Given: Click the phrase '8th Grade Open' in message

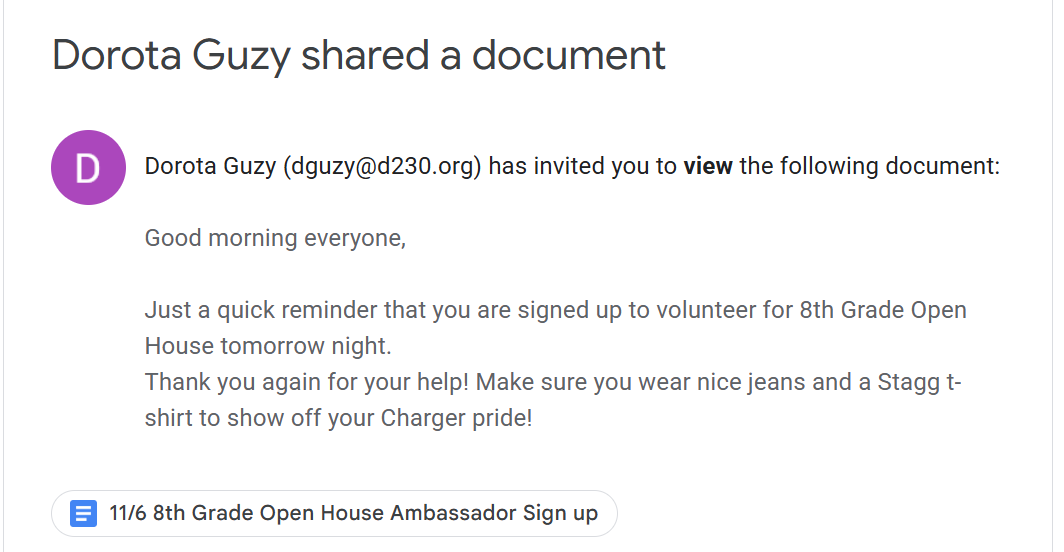Looking at the screenshot, I should click(x=883, y=310).
